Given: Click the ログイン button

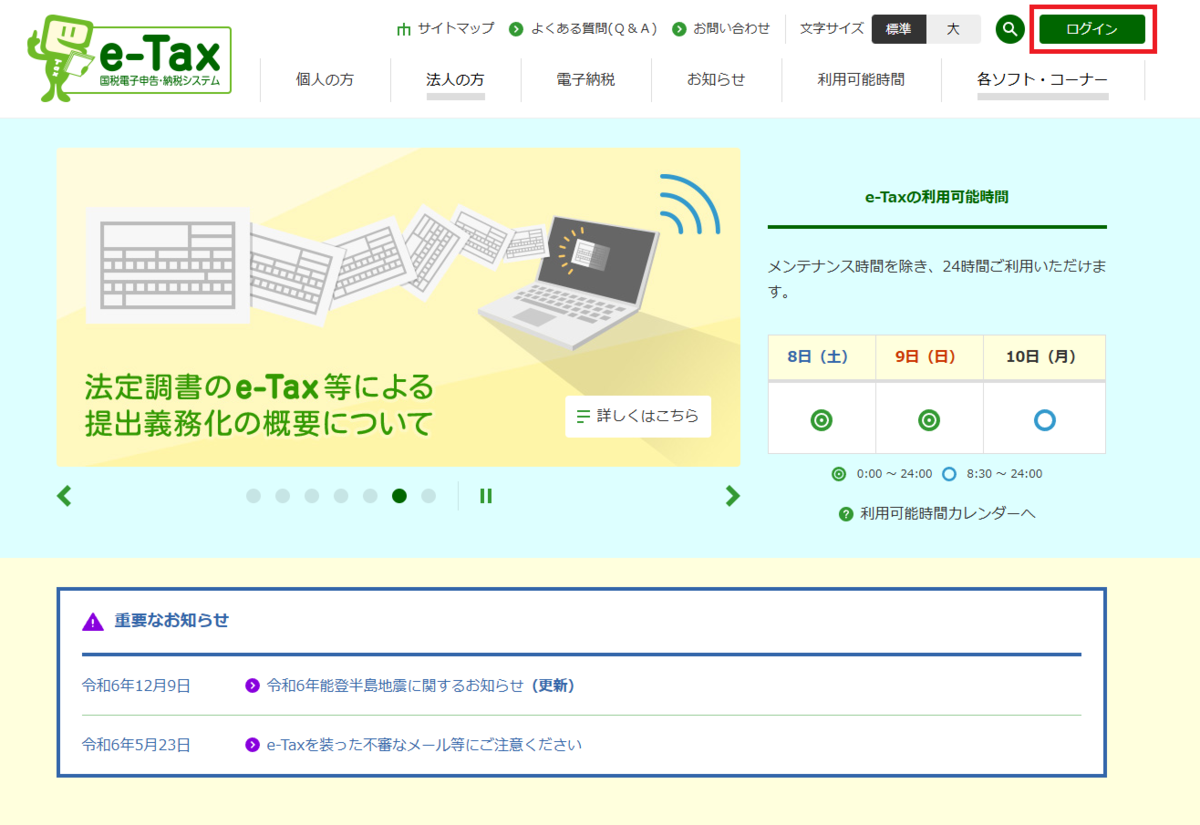Looking at the screenshot, I should (1092, 29).
